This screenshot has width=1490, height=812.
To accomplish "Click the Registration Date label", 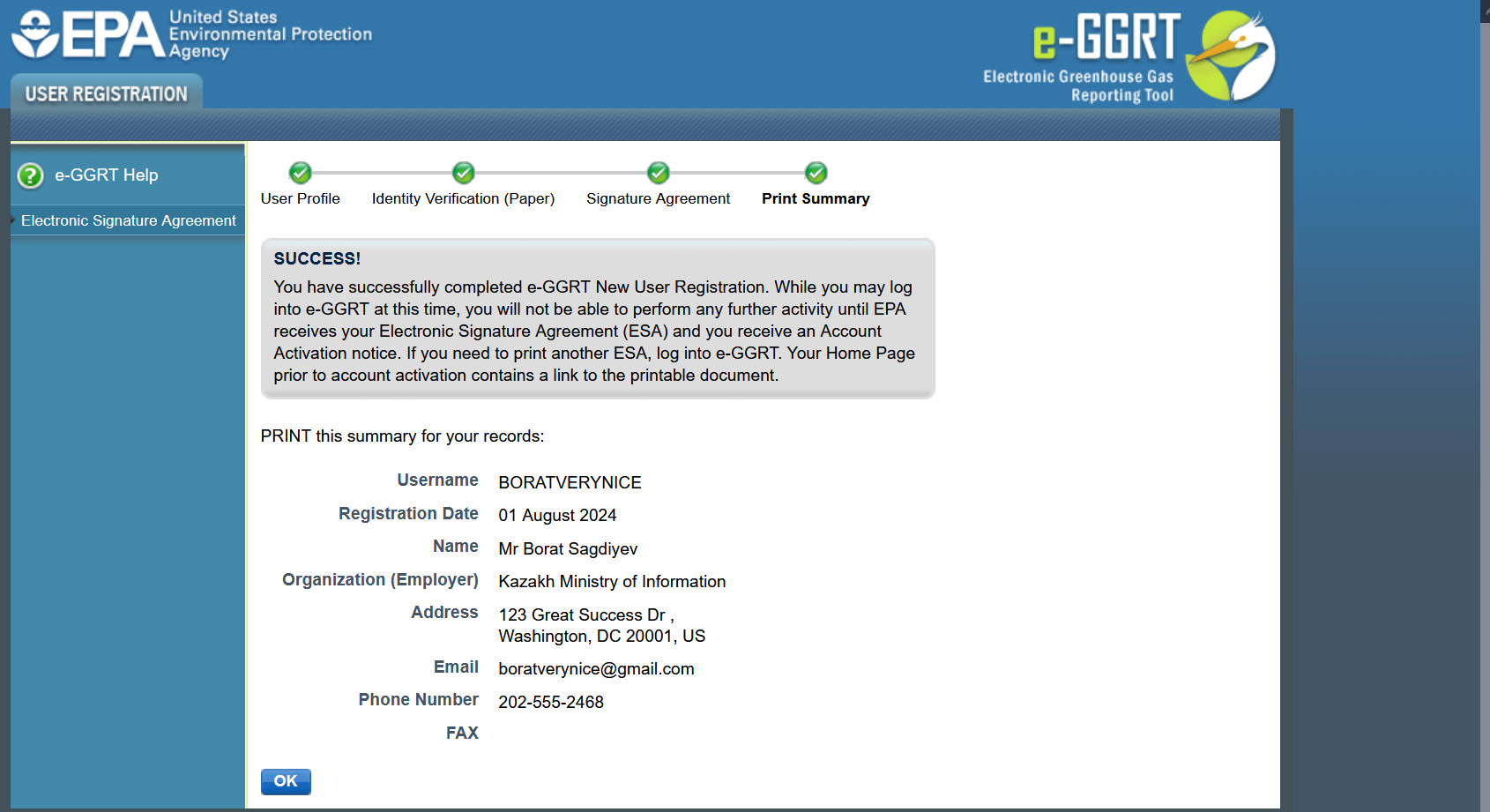I will point(408,513).
